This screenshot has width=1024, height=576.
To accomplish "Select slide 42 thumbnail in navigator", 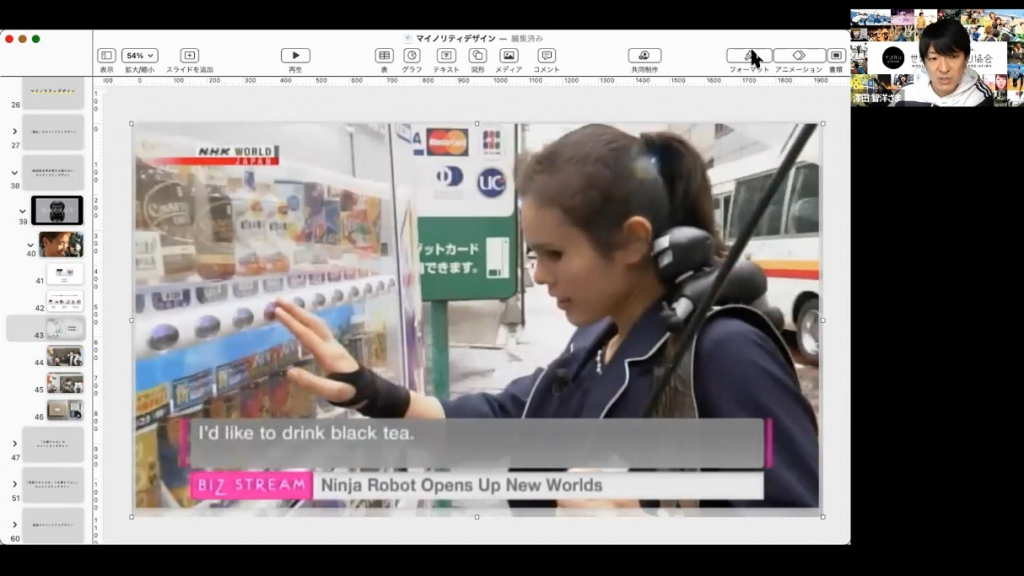I will [x=65, y=301].
